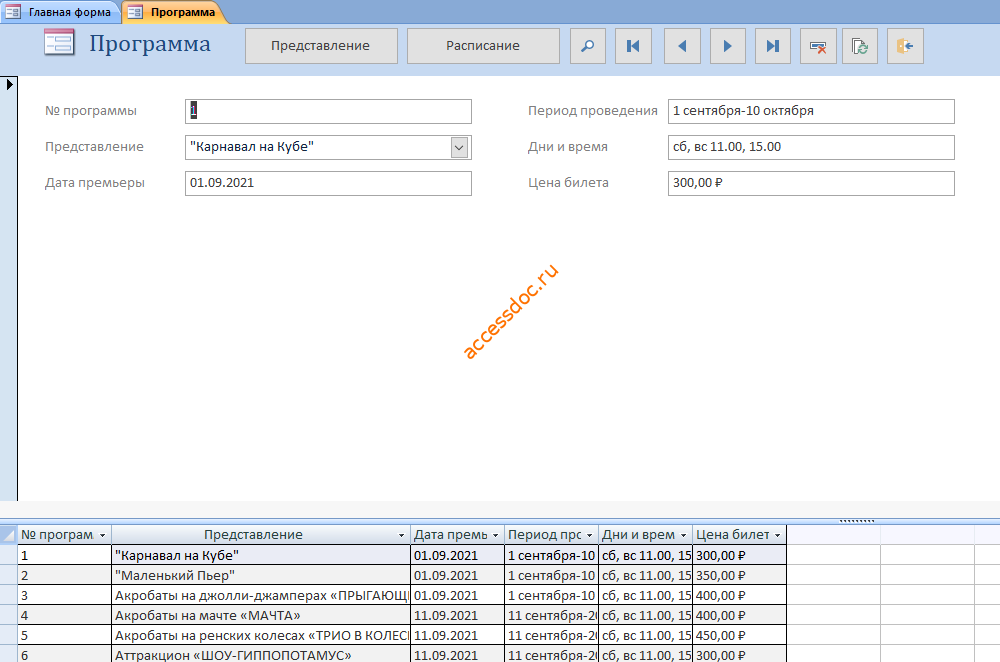Viewport: 1000px width, 662px height.
Task: Click the refresh data icon
Action: (x=860, y=46)
